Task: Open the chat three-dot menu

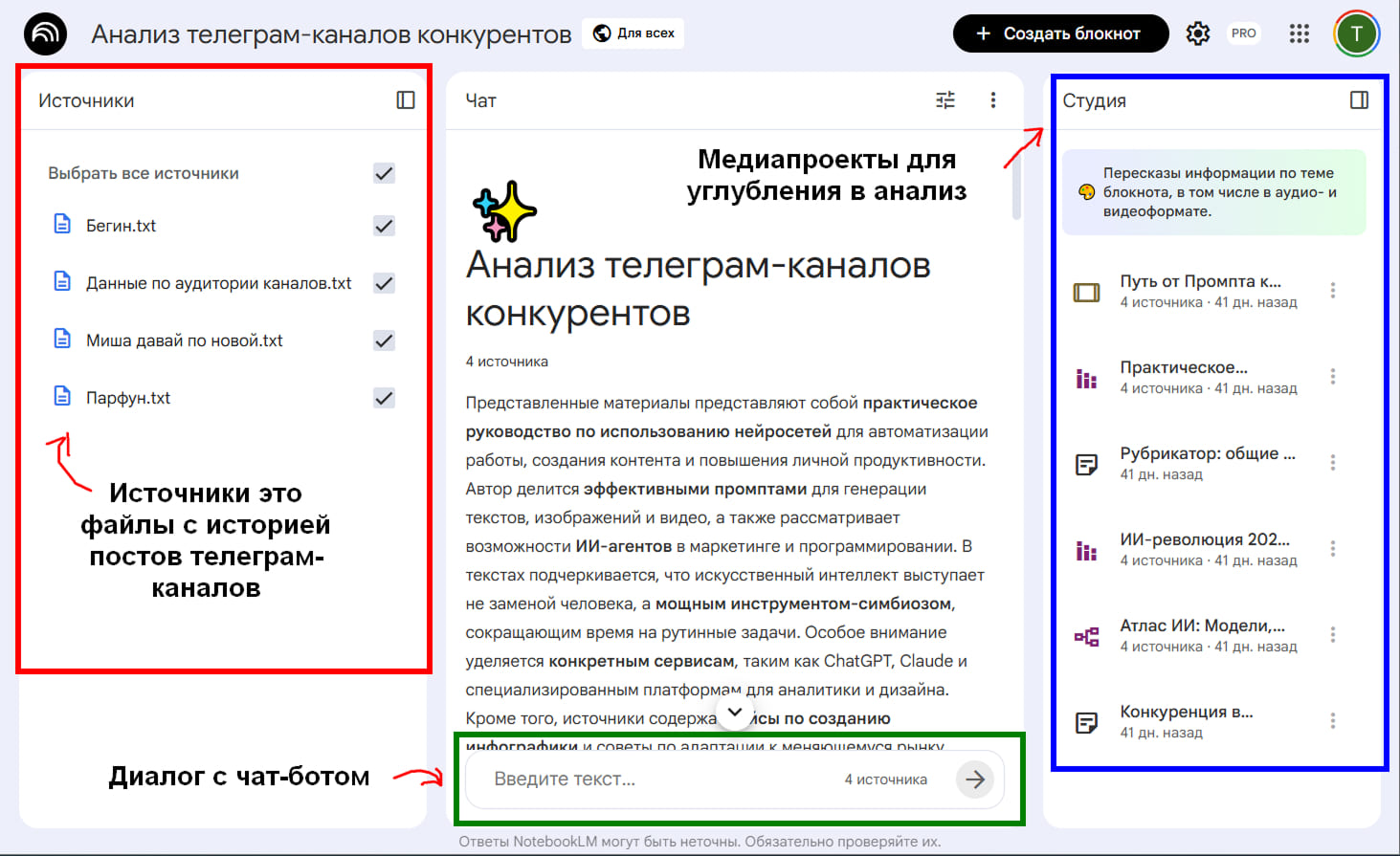Action: pos(993,99)
